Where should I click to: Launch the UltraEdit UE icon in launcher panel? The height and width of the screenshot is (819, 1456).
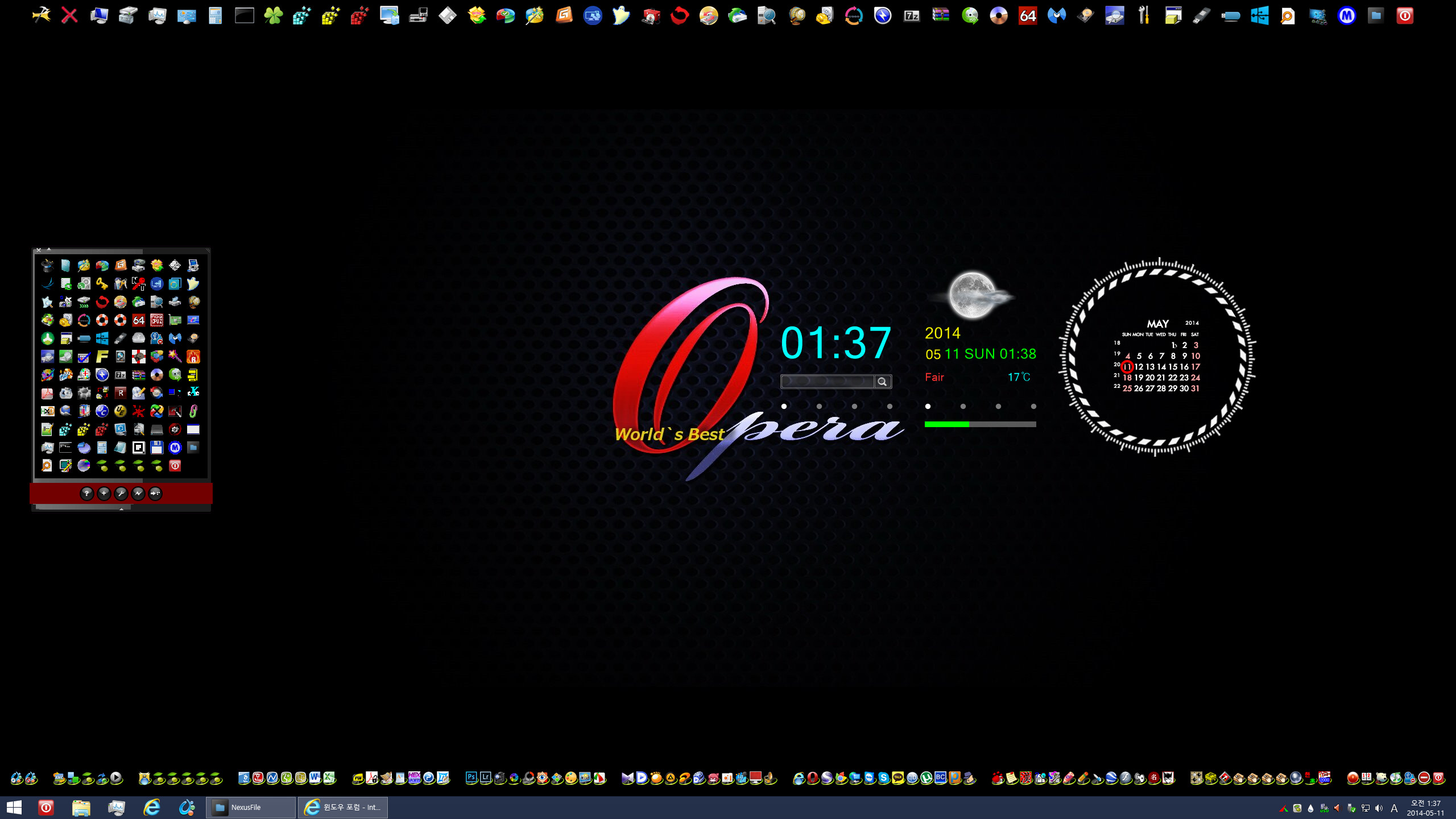click(x=120, y=411)
